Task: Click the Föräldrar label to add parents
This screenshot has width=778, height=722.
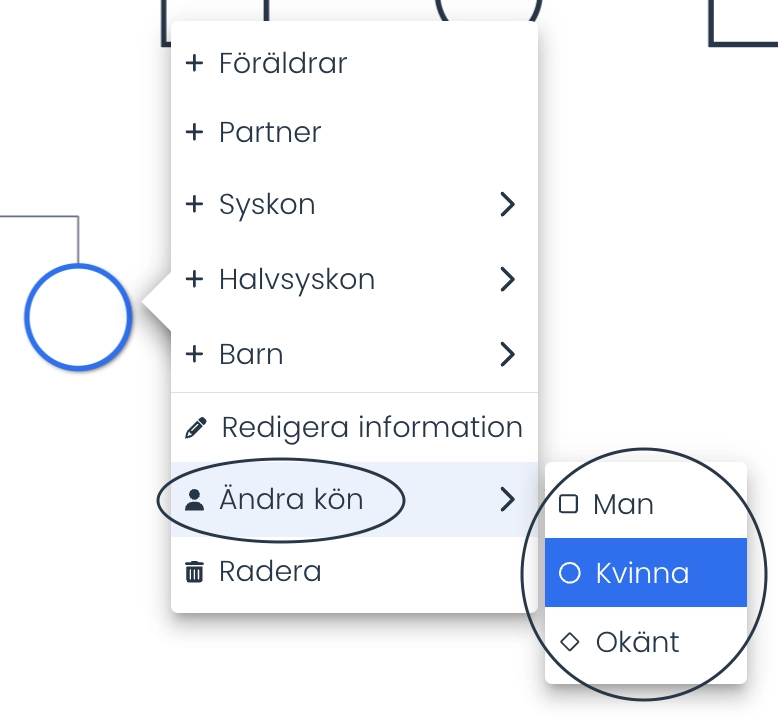Action: pos(283,64)
